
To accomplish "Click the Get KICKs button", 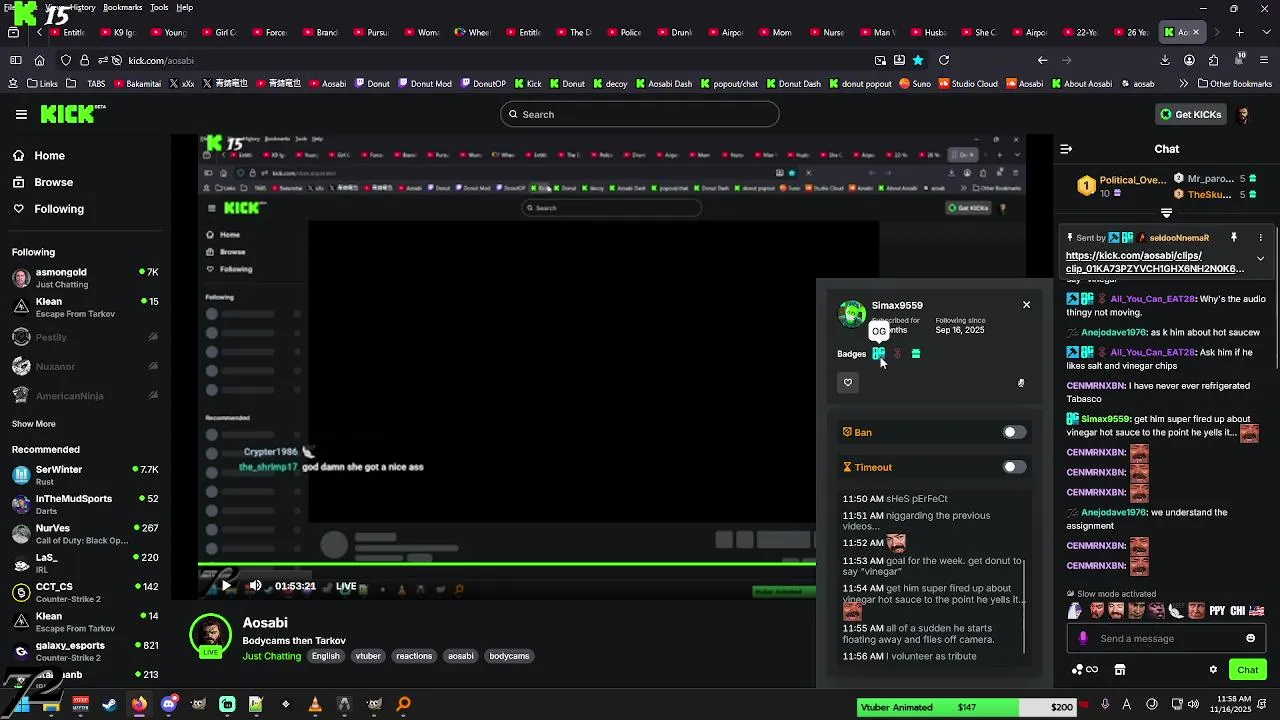I will [x=1191, y=114].
